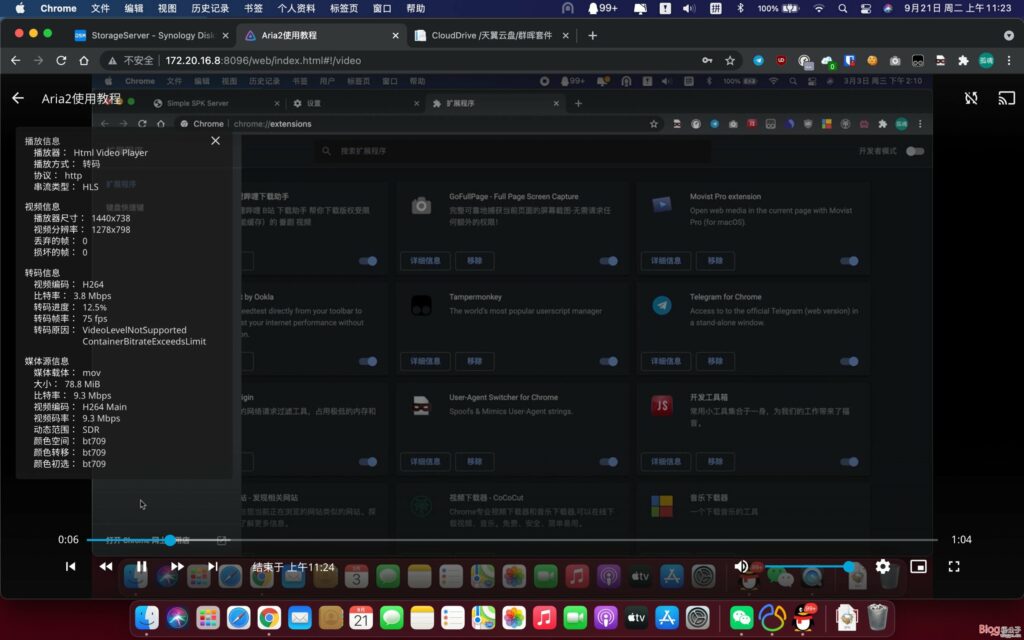Switch to StorageServer Synology tab
Screen dimensions: 1024x640
tap(152, 35)
